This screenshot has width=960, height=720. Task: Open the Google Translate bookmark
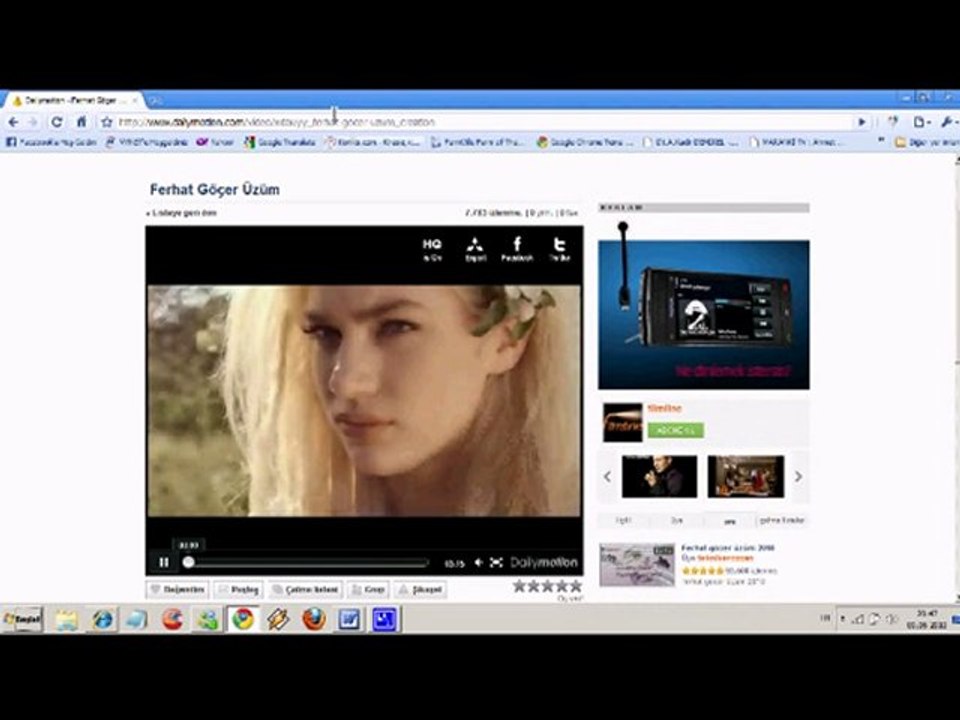click(x=280, y=142)
